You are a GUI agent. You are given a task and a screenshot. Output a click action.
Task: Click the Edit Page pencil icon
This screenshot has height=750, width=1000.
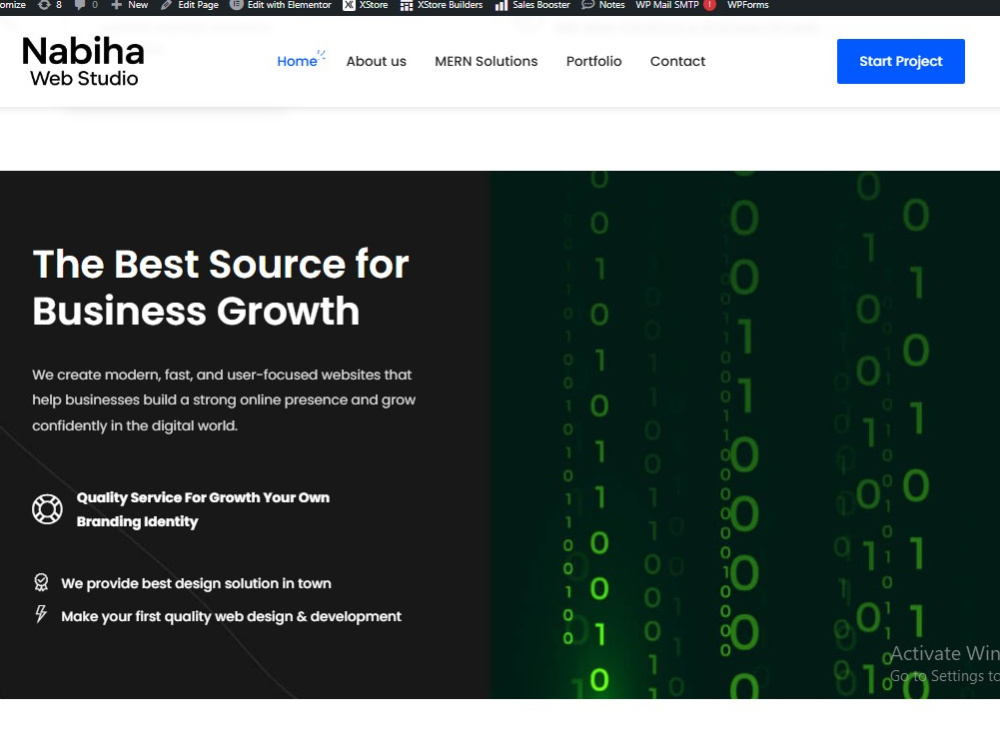[x=166, y=5]
